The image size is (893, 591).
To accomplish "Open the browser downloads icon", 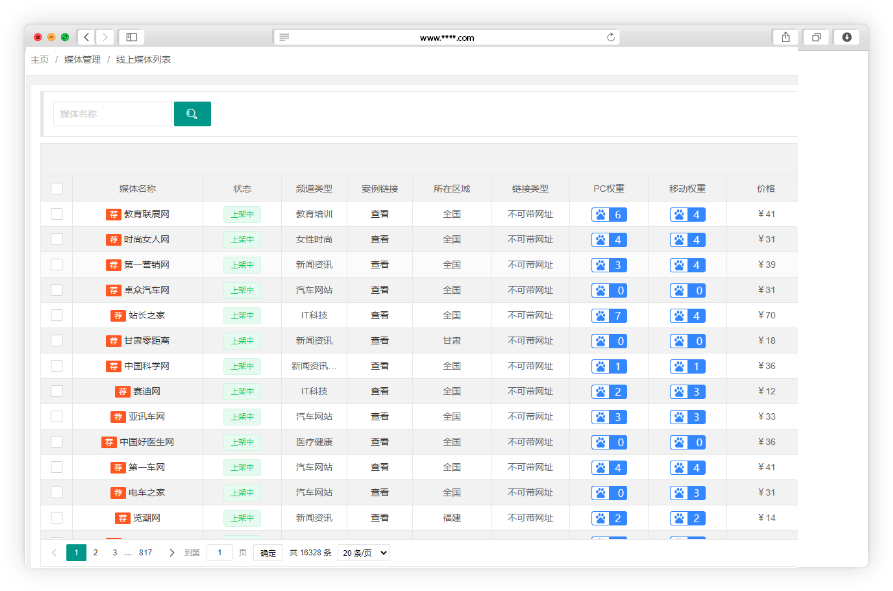I will (x=847, y=37).
